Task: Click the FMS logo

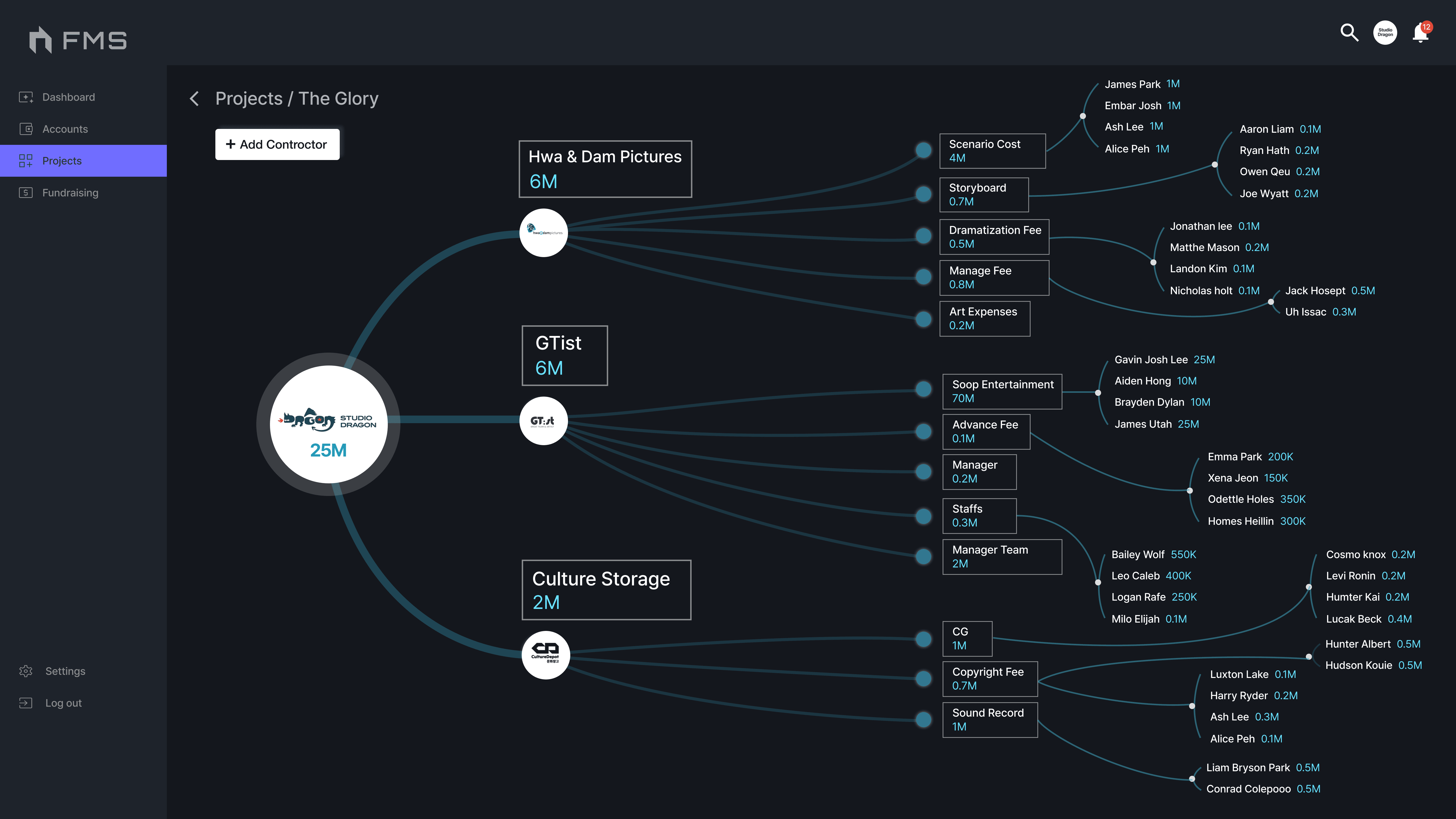Action: pos(78,40)
